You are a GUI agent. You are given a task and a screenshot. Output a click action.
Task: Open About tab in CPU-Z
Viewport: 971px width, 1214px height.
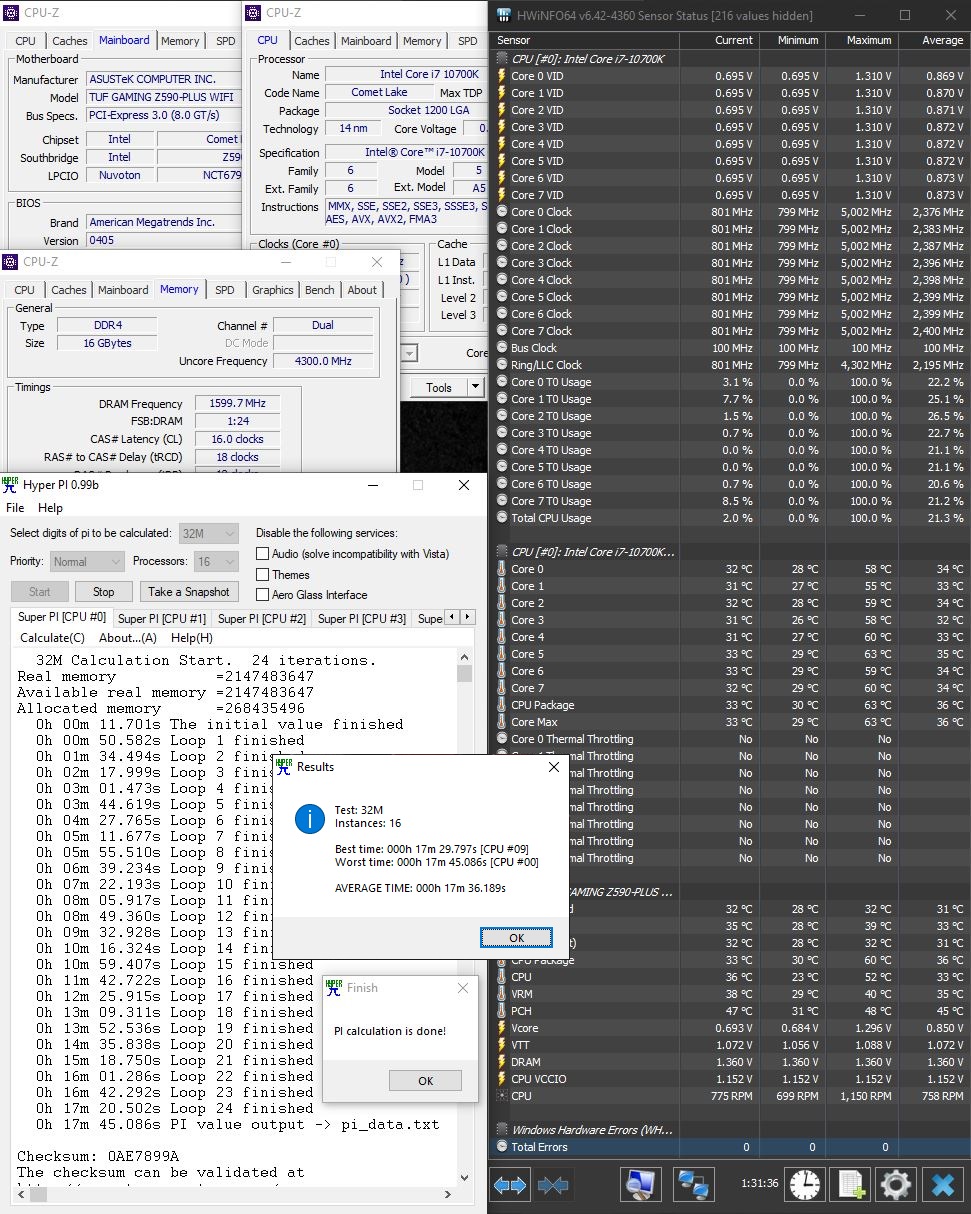click(362, 290)
